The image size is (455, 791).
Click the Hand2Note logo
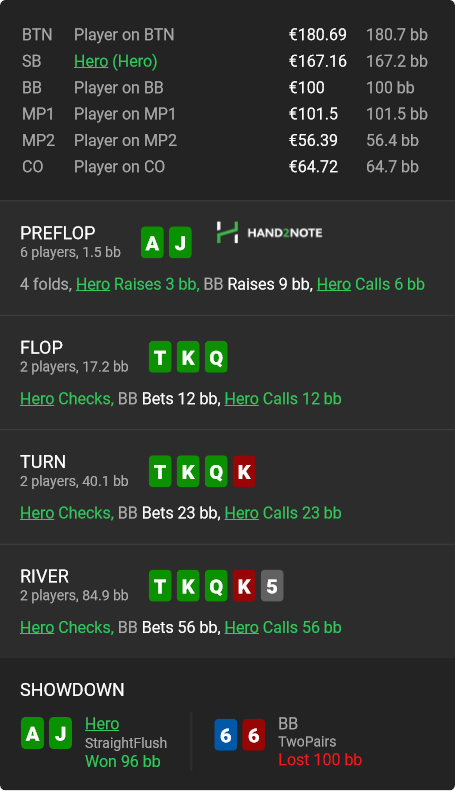click(269, 233)
